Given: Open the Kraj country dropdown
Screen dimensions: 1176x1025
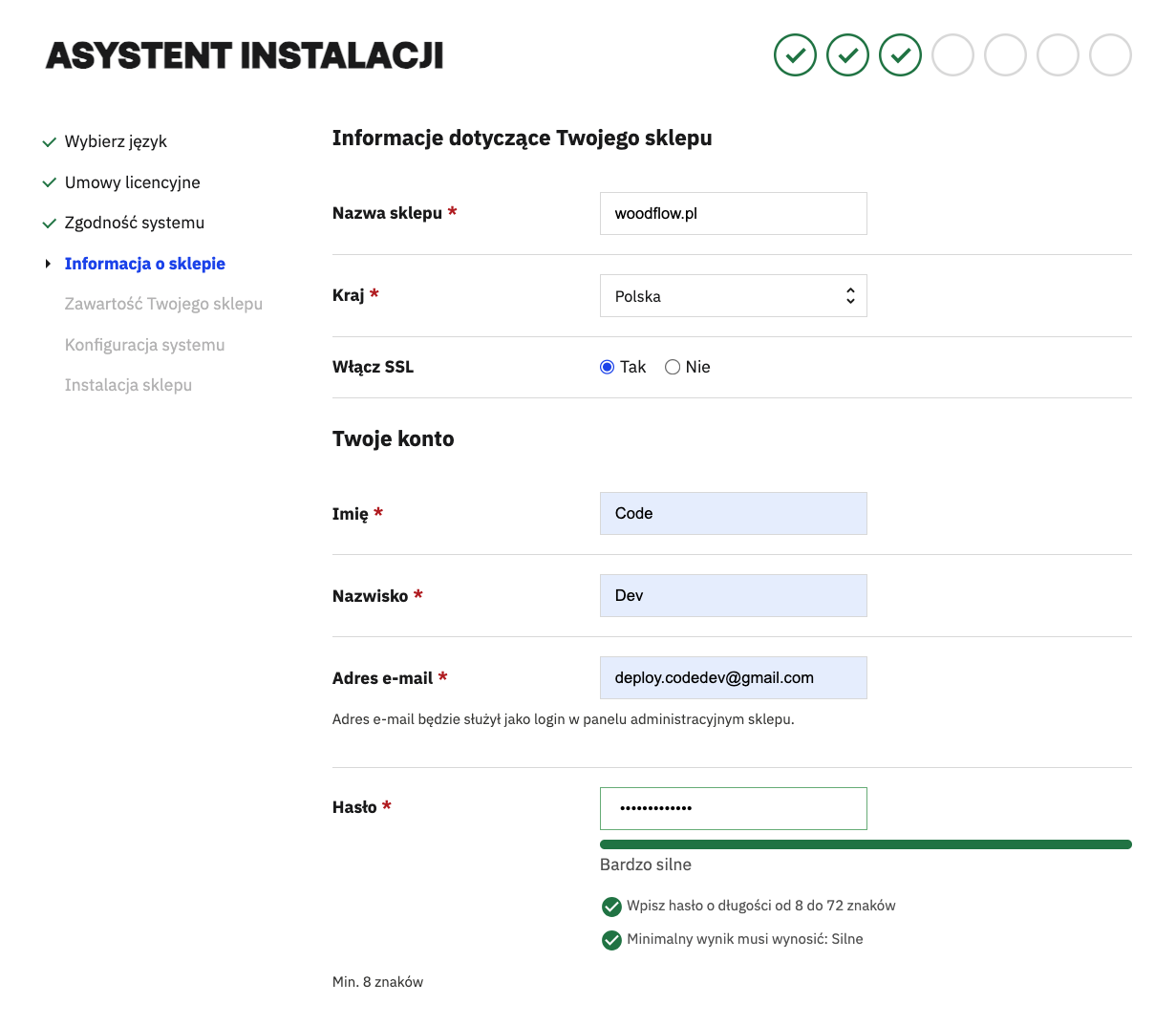Looking at the screenshot, I should coord(734,296).
